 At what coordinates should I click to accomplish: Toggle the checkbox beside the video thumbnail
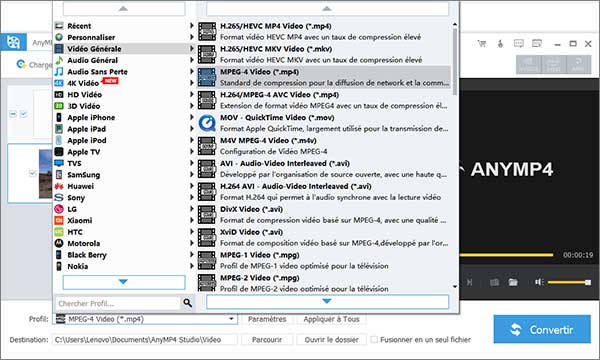point(33,173)
